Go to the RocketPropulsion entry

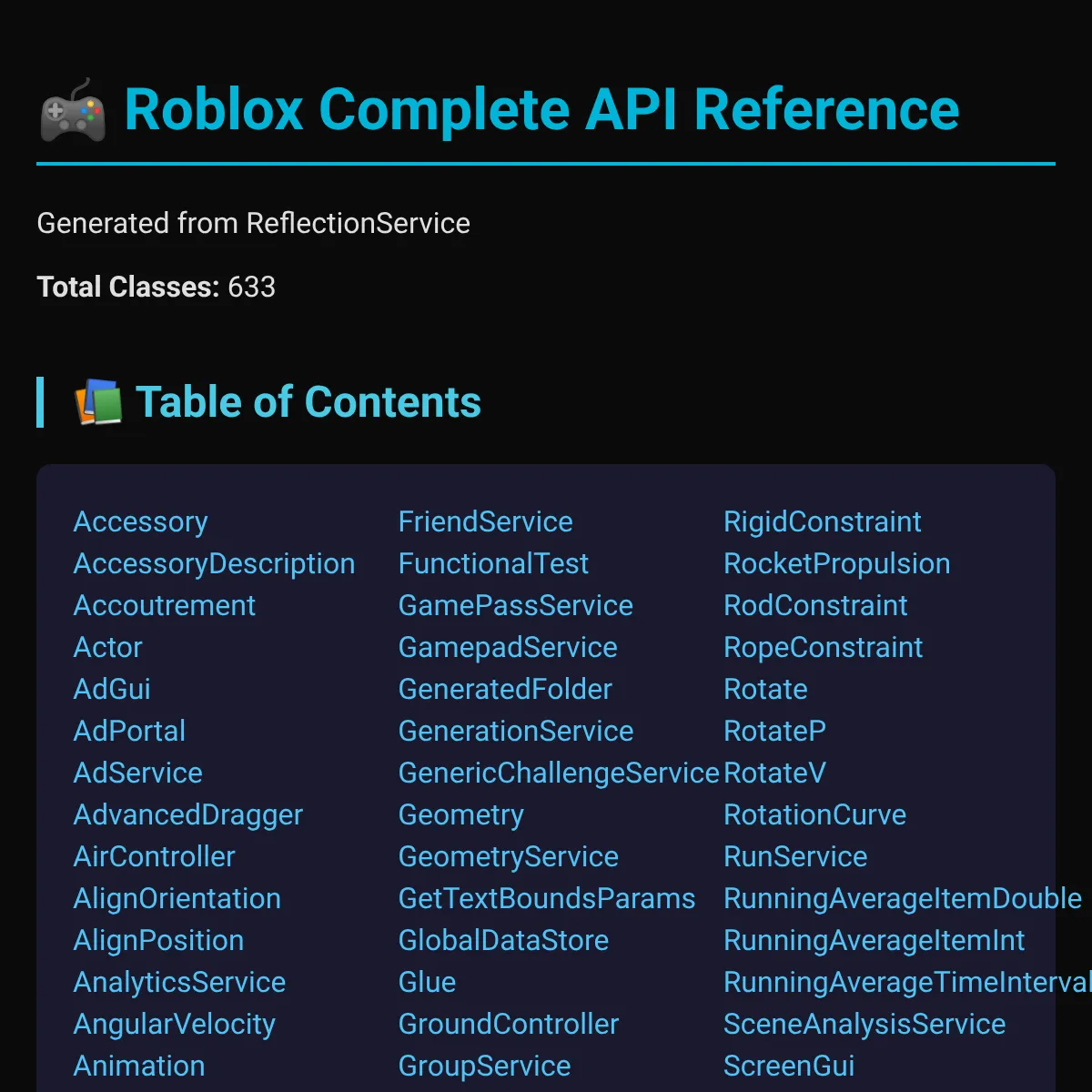click(836, 564)
